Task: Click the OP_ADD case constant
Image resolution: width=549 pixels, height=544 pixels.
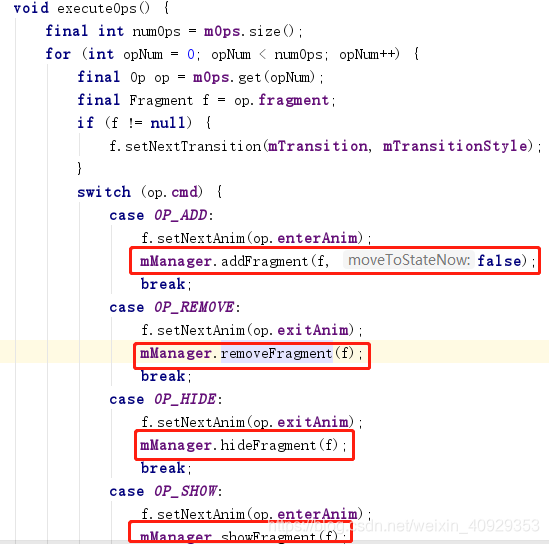Action: pyautogui.click(x=181, y=215)
